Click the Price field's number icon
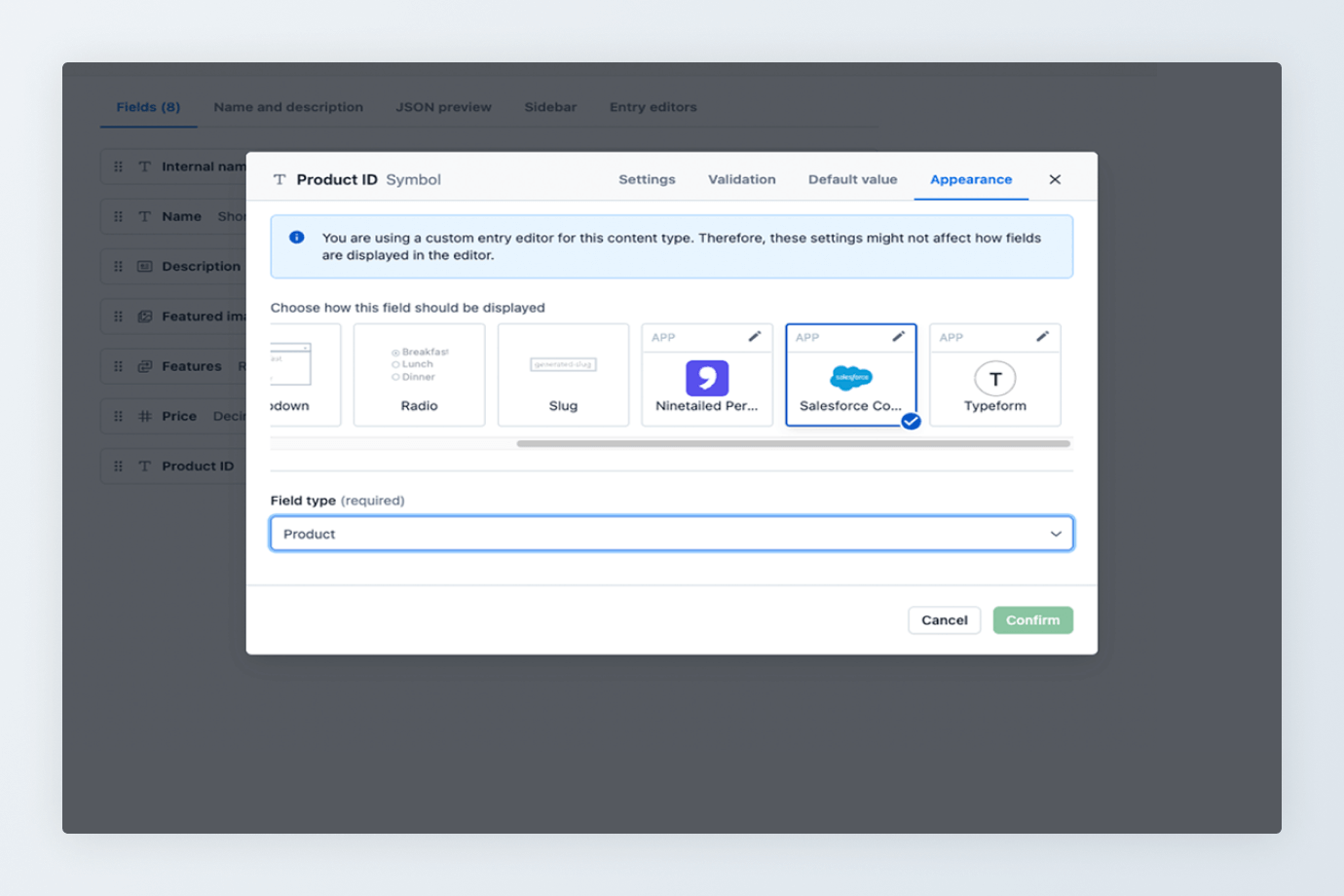Screen dimensions: 1344x896 coord(145,415)
